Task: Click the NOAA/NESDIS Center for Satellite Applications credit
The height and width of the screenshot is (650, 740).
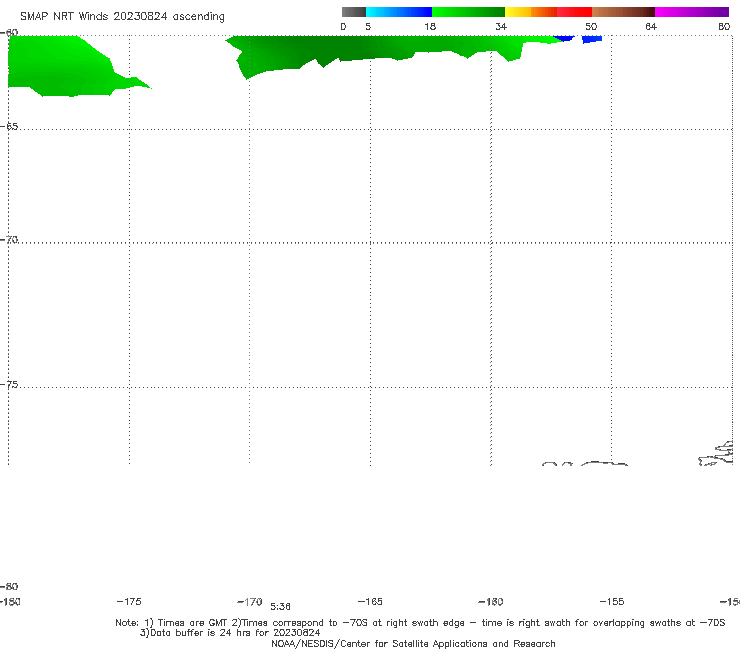Action: click(x=413, y=643)
